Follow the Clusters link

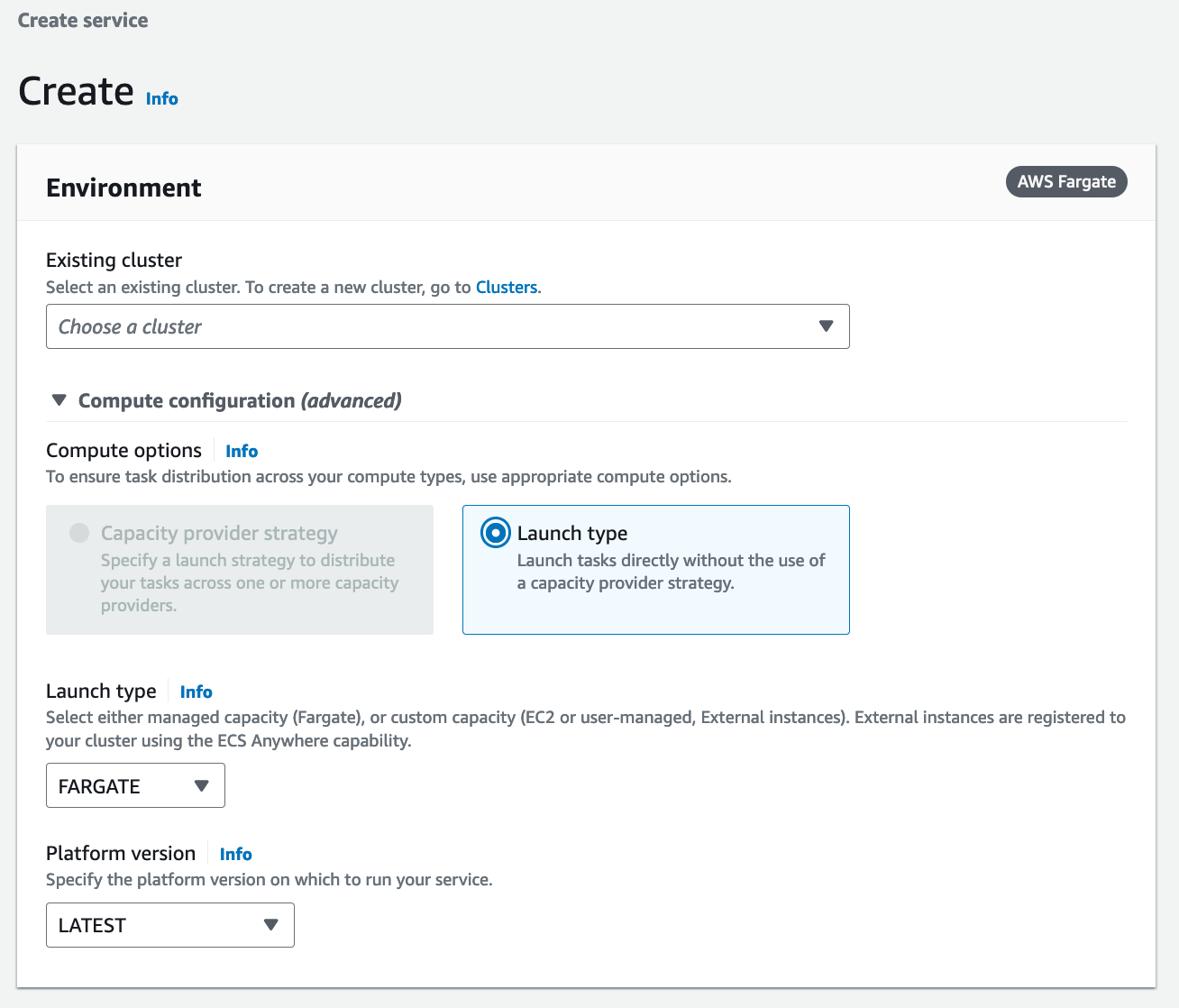(x=506, y=287)
